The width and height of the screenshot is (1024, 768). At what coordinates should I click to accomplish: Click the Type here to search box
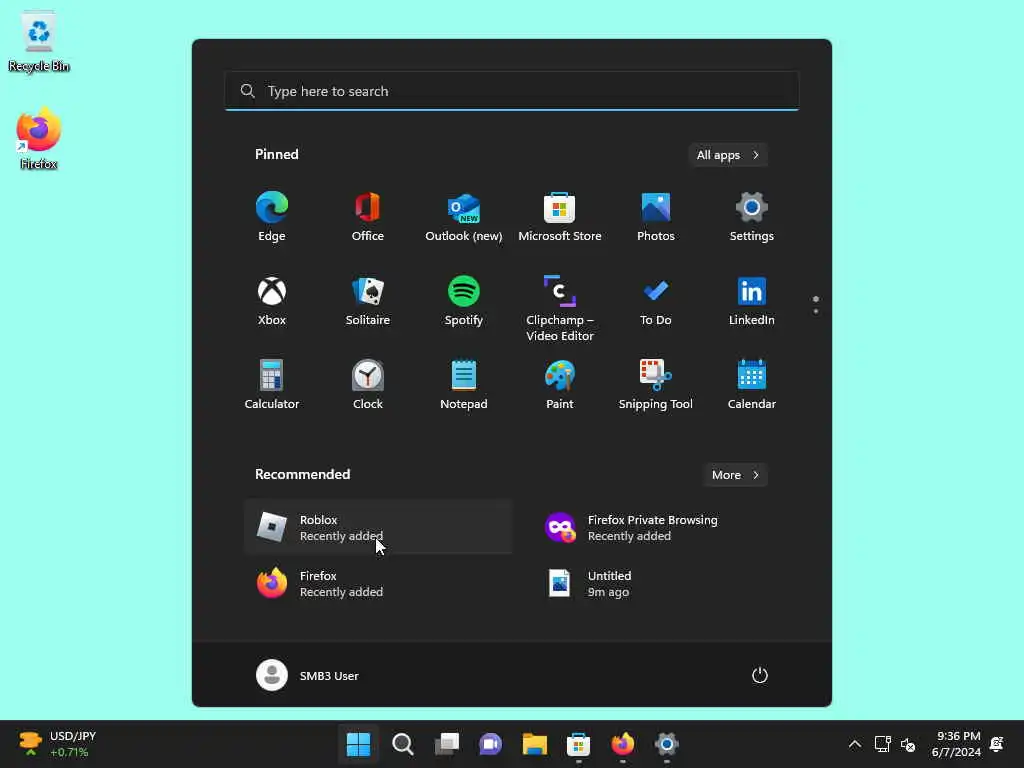[x=512, y=91]
